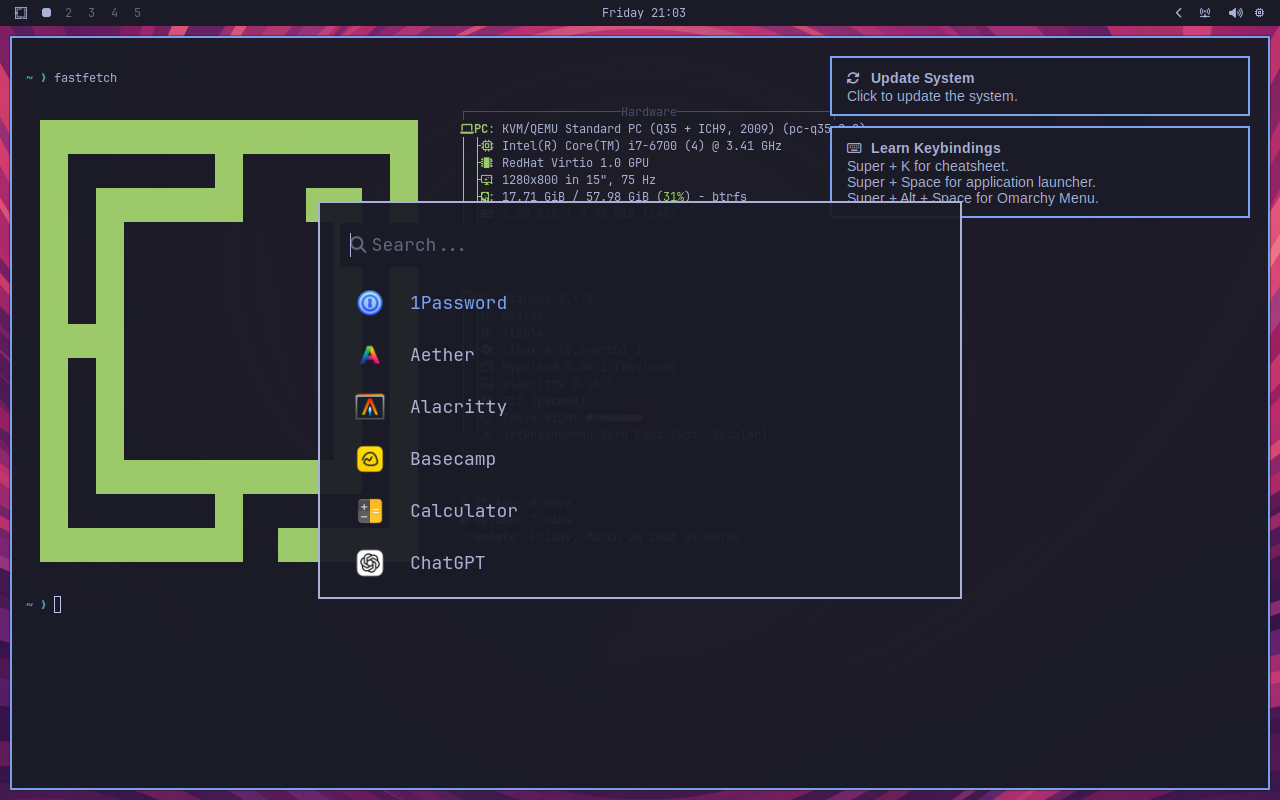Screen dimensions: 1280x800
Task: Open Alacritty terminal from the launcher
Action: click(458, 407)
